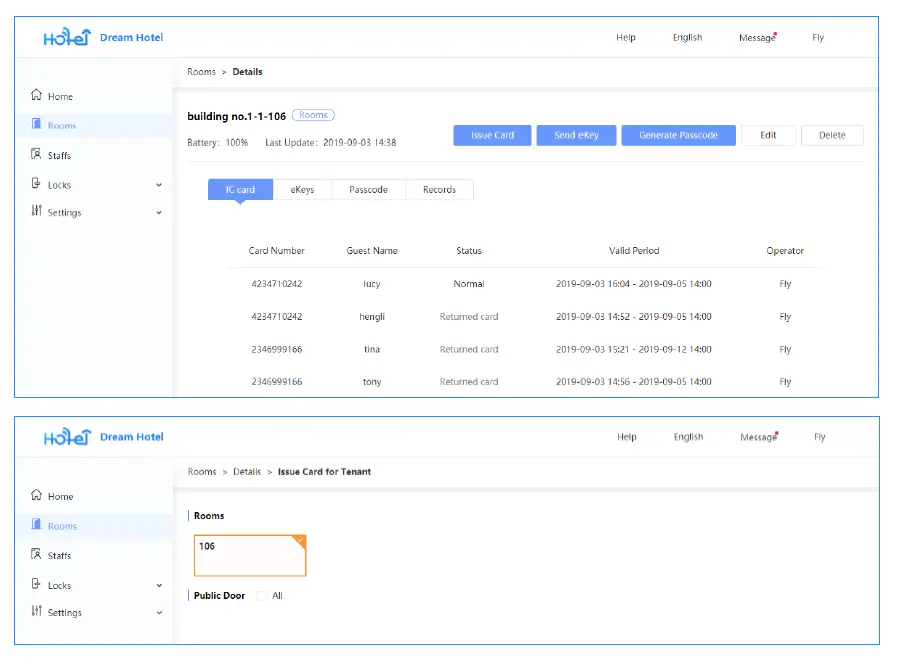898x664 pixels.
Task: Click the Hotel logo on the Issue Card page
Action: coord(67,438)
